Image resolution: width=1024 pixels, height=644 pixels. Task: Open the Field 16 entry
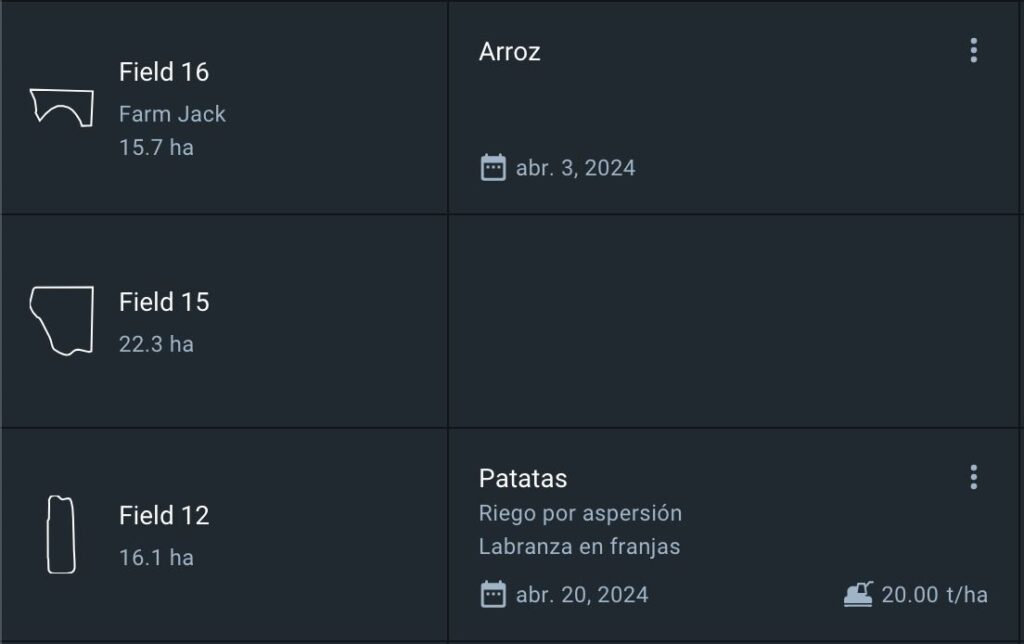tap(164, 72)
